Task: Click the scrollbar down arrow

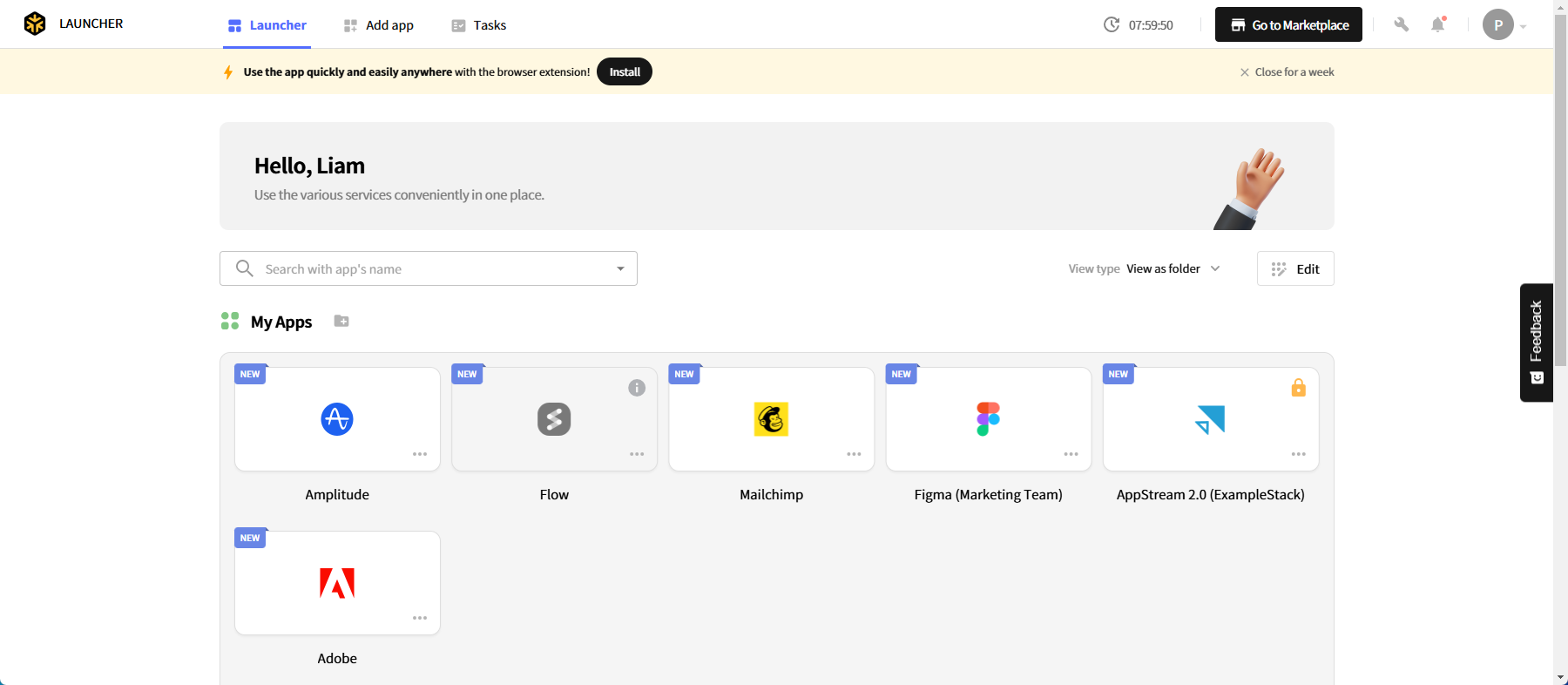Action: point(1560,677)
